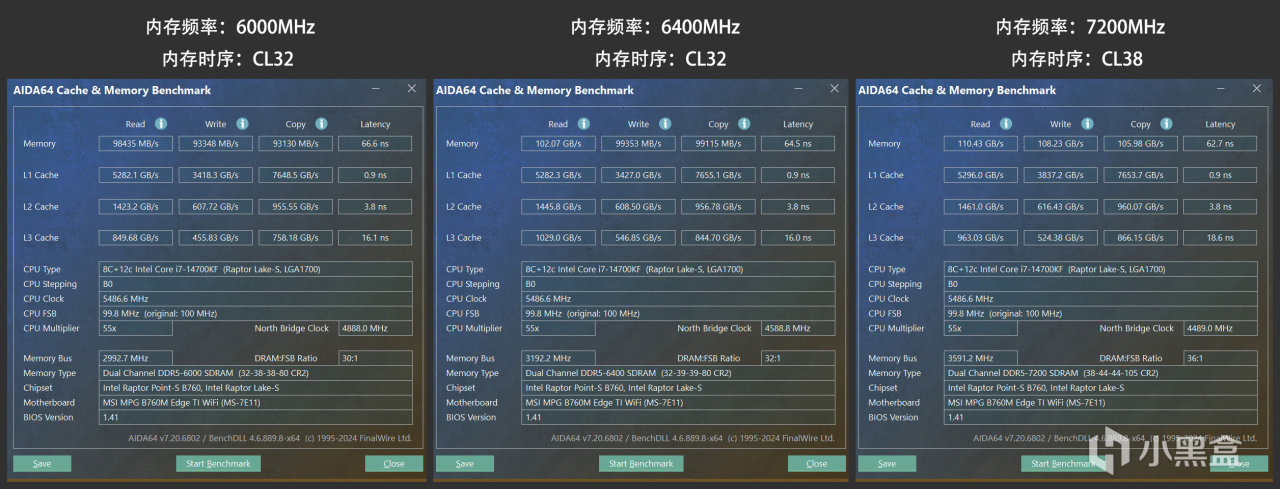Select memory read value 98435 MB/s
The height and width of the screenshot is (489, 1280).
136,143
